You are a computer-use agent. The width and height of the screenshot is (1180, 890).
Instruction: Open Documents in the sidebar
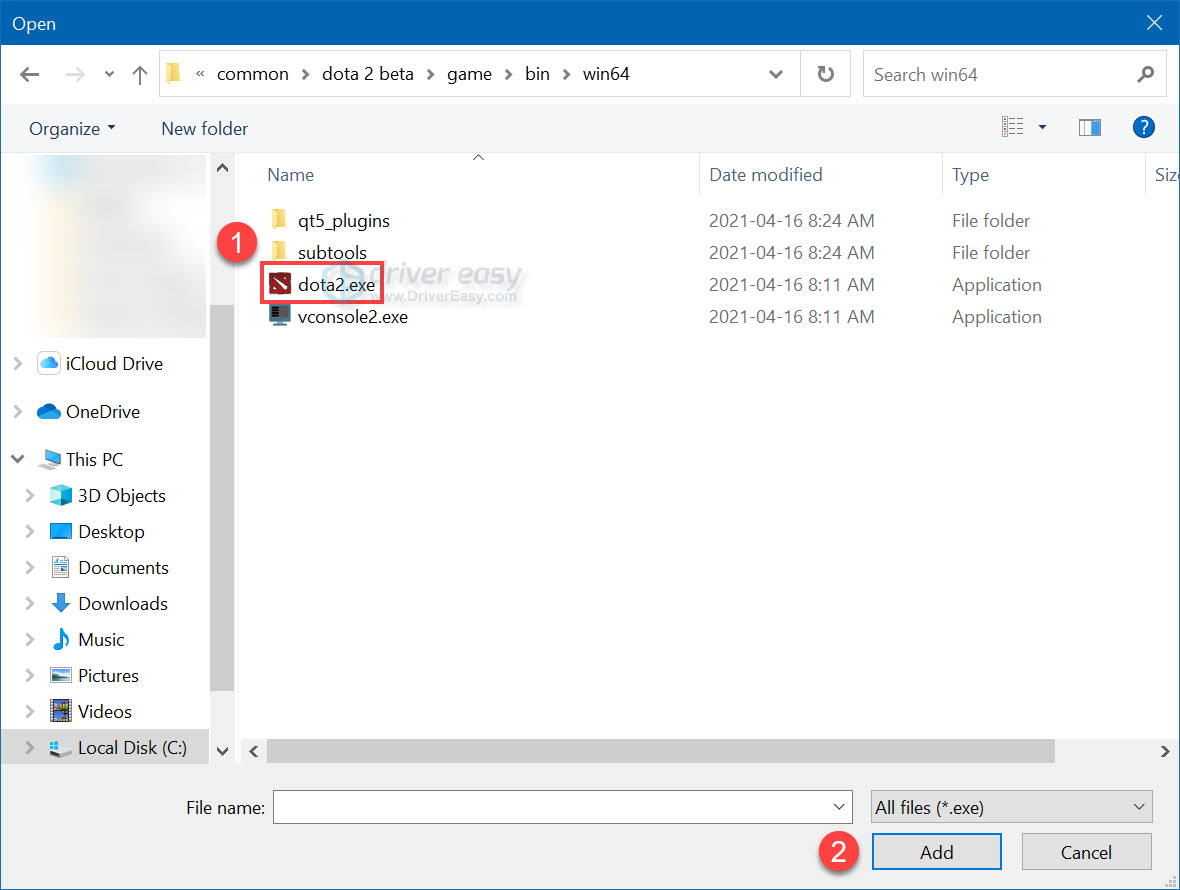coord(123,567)
